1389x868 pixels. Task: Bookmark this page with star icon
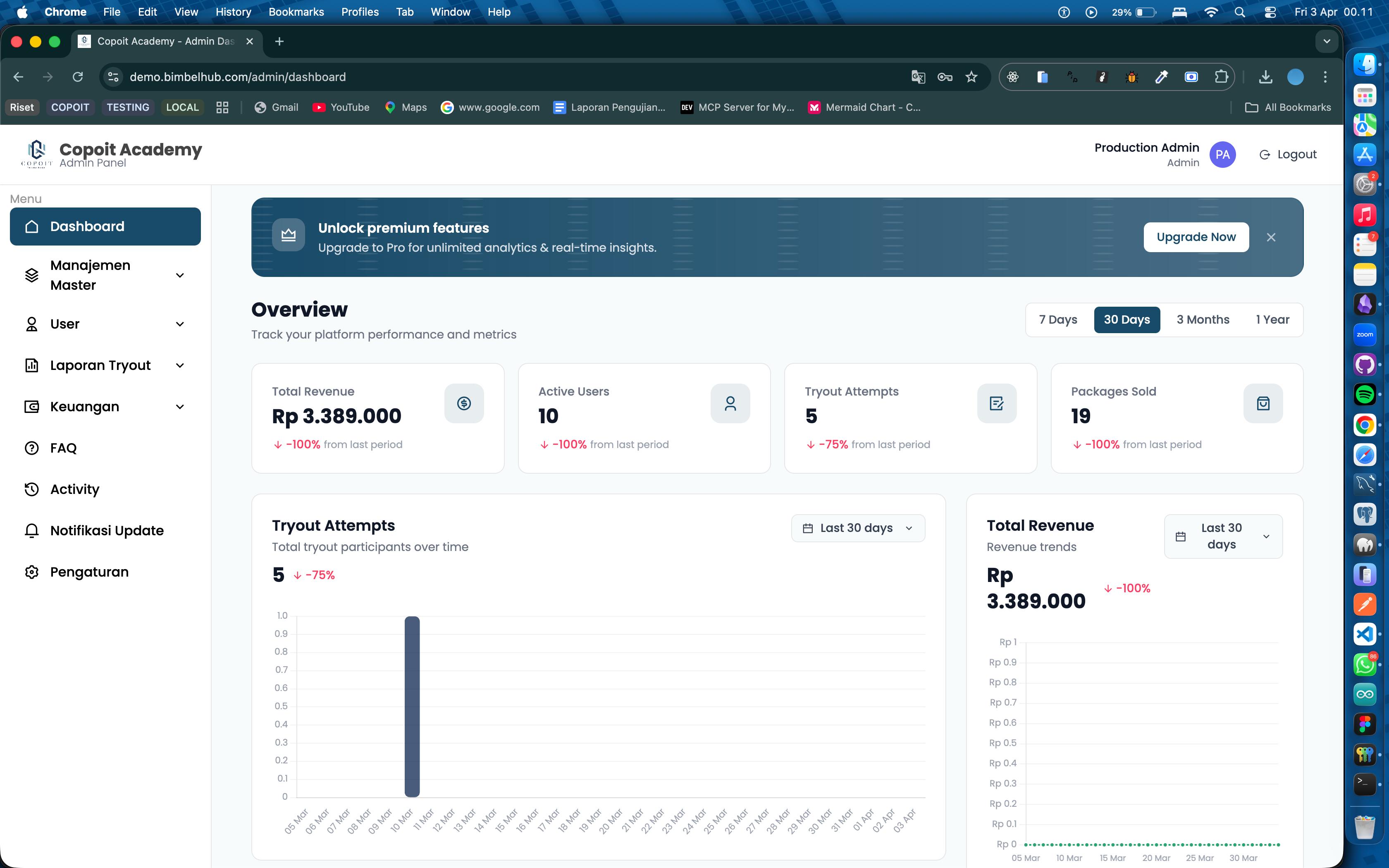971,77
